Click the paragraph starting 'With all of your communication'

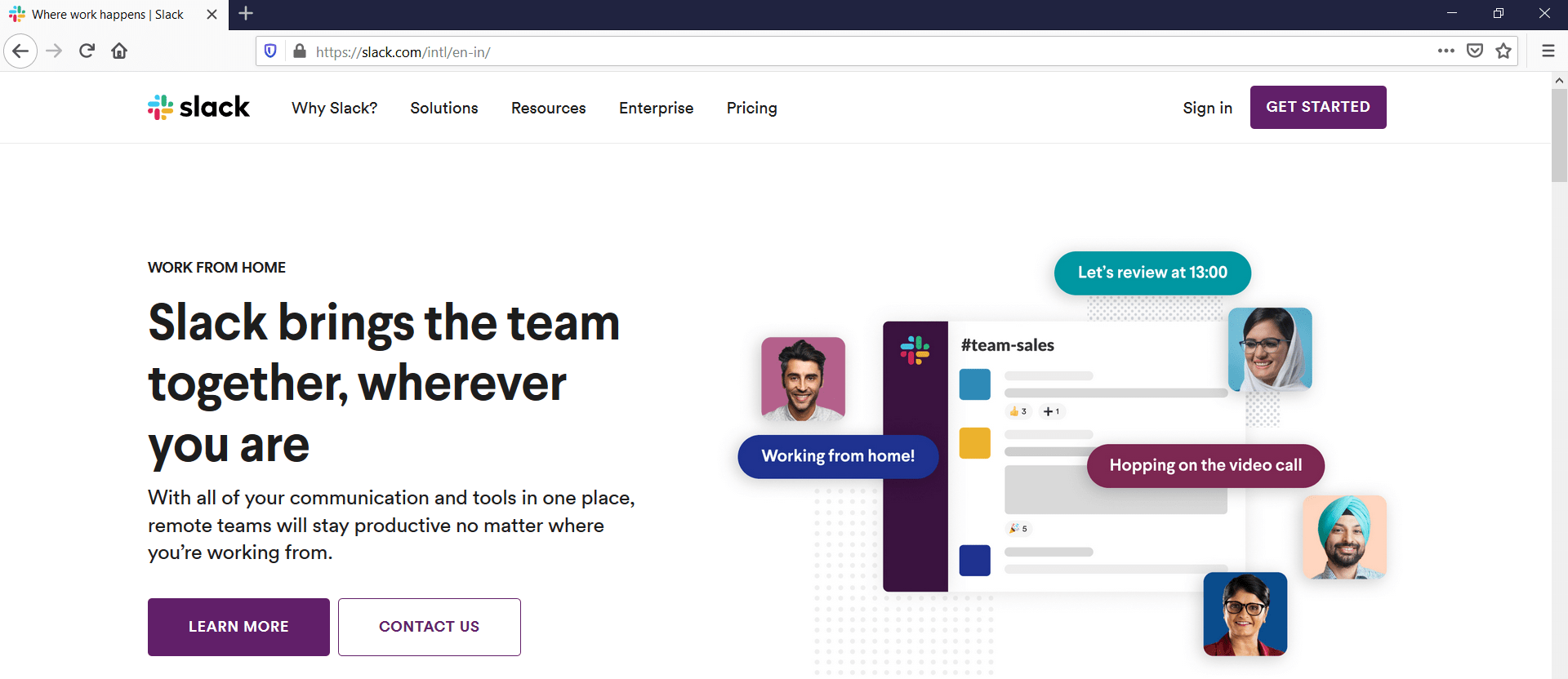coord(391,525)
